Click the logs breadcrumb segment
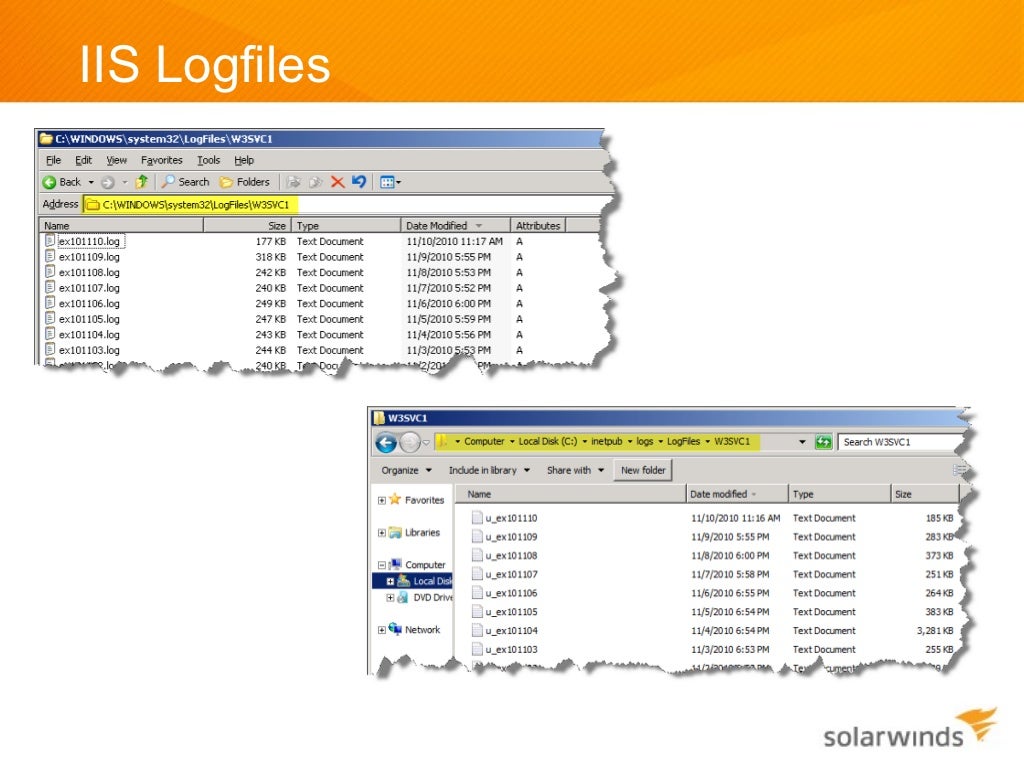Screen dimensions: 1024x768 coord(645,441)
